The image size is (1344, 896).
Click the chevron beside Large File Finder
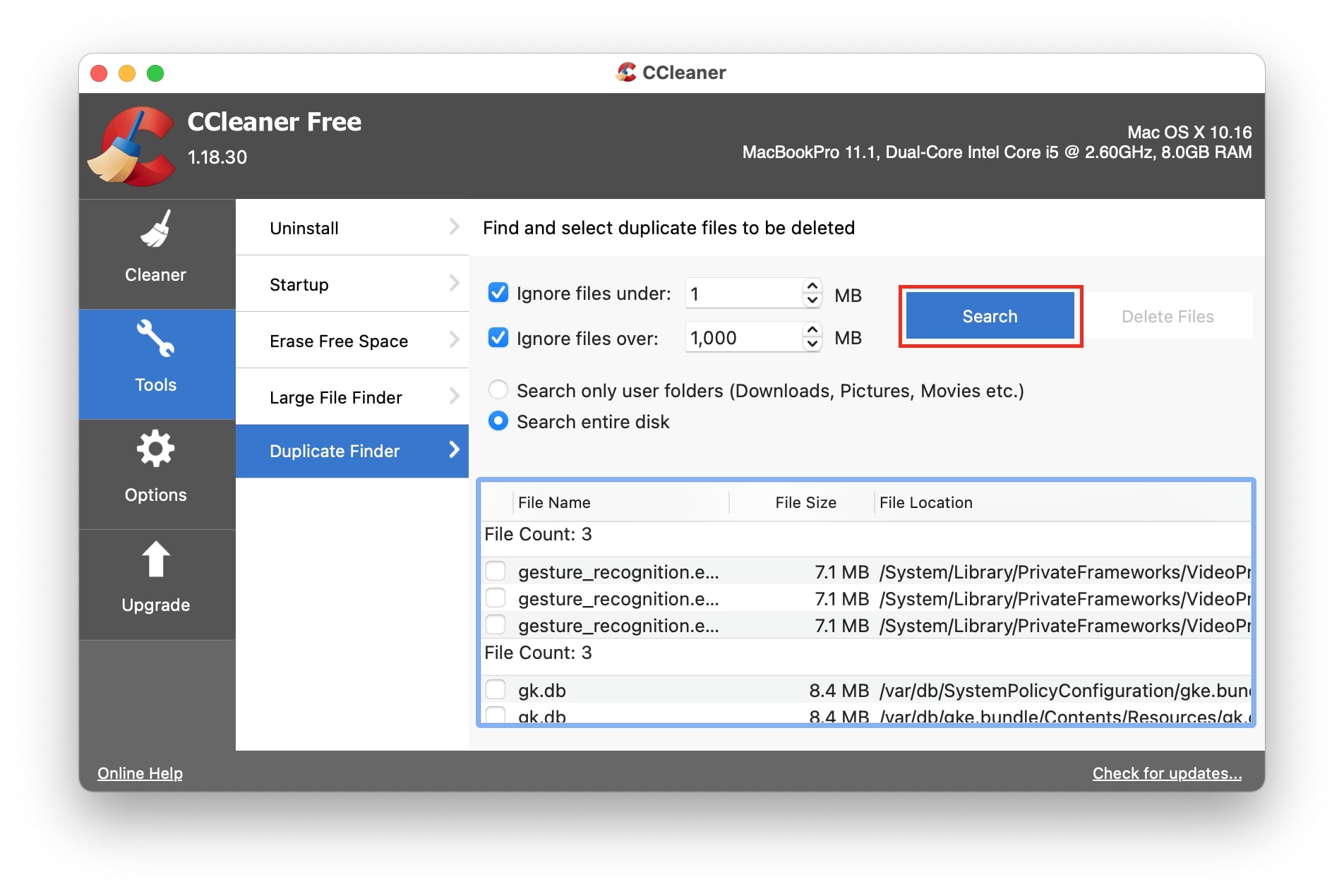454,396
